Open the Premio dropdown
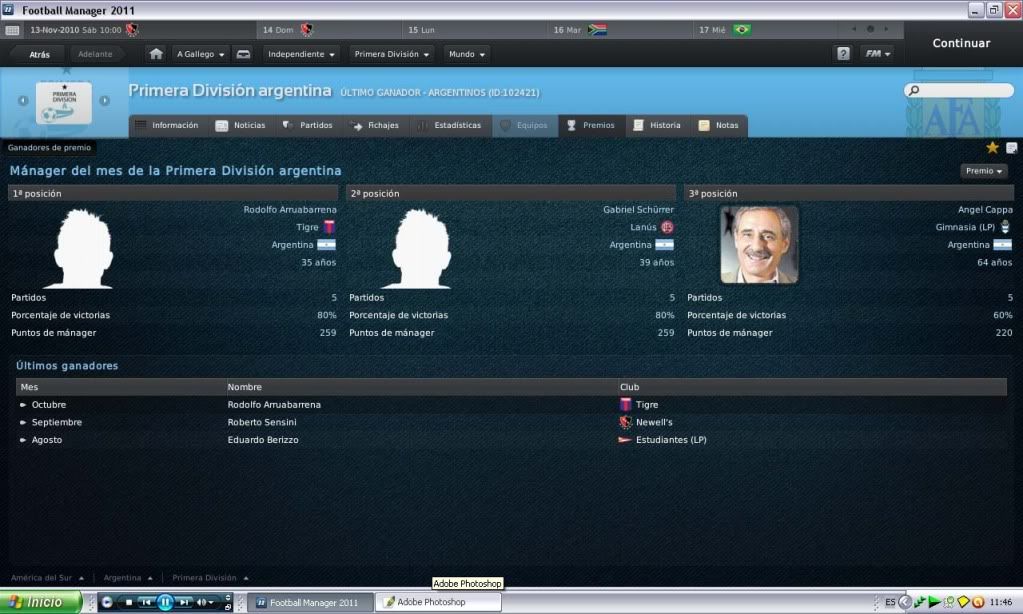The width and height of the screenshot is (1023, 614). pos(984,171)
